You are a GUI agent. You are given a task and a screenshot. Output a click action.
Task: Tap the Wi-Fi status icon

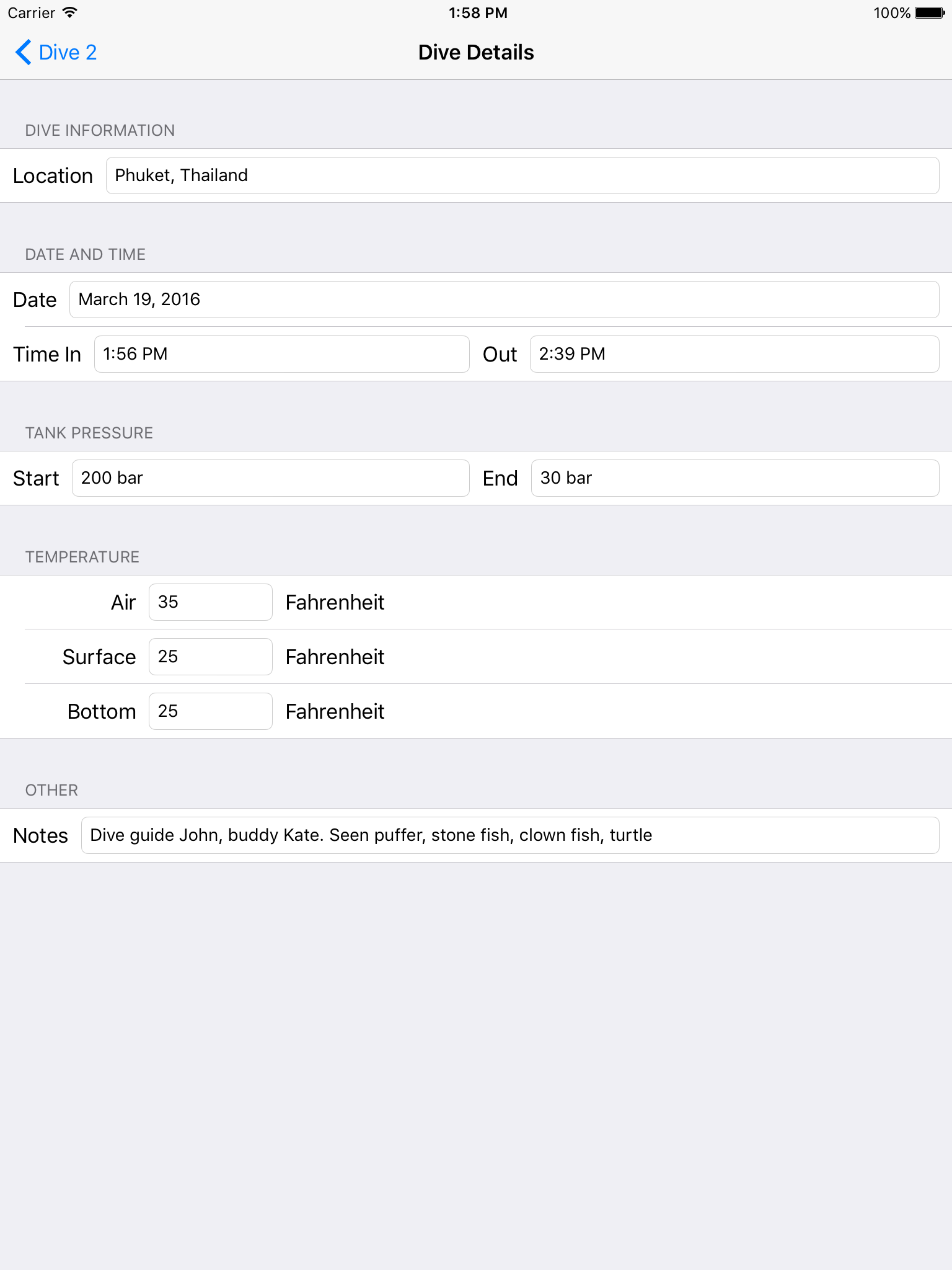(x=70, y=12)
